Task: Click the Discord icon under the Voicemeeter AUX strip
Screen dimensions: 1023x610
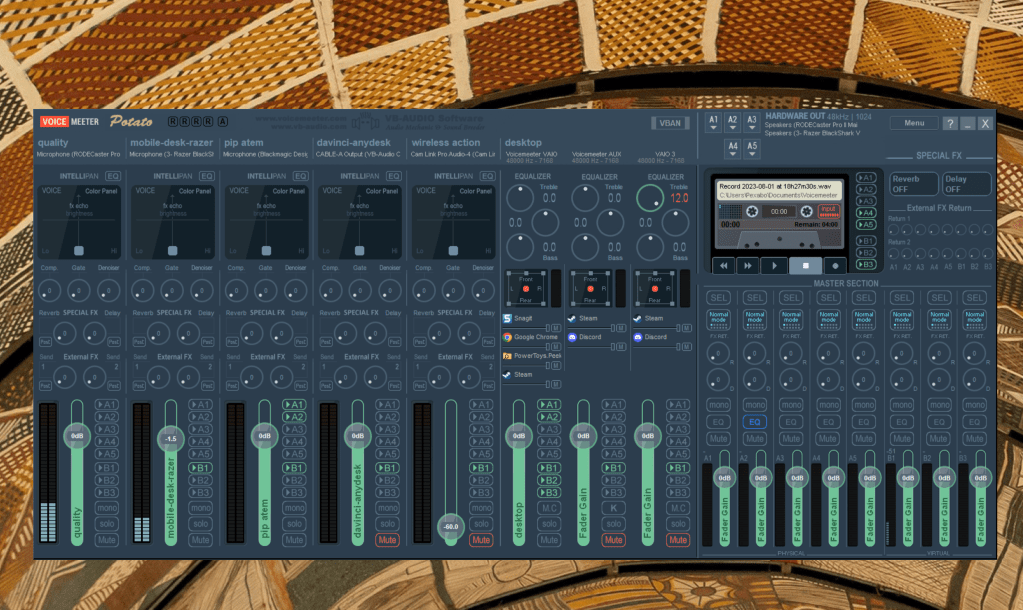Action: 572,337
